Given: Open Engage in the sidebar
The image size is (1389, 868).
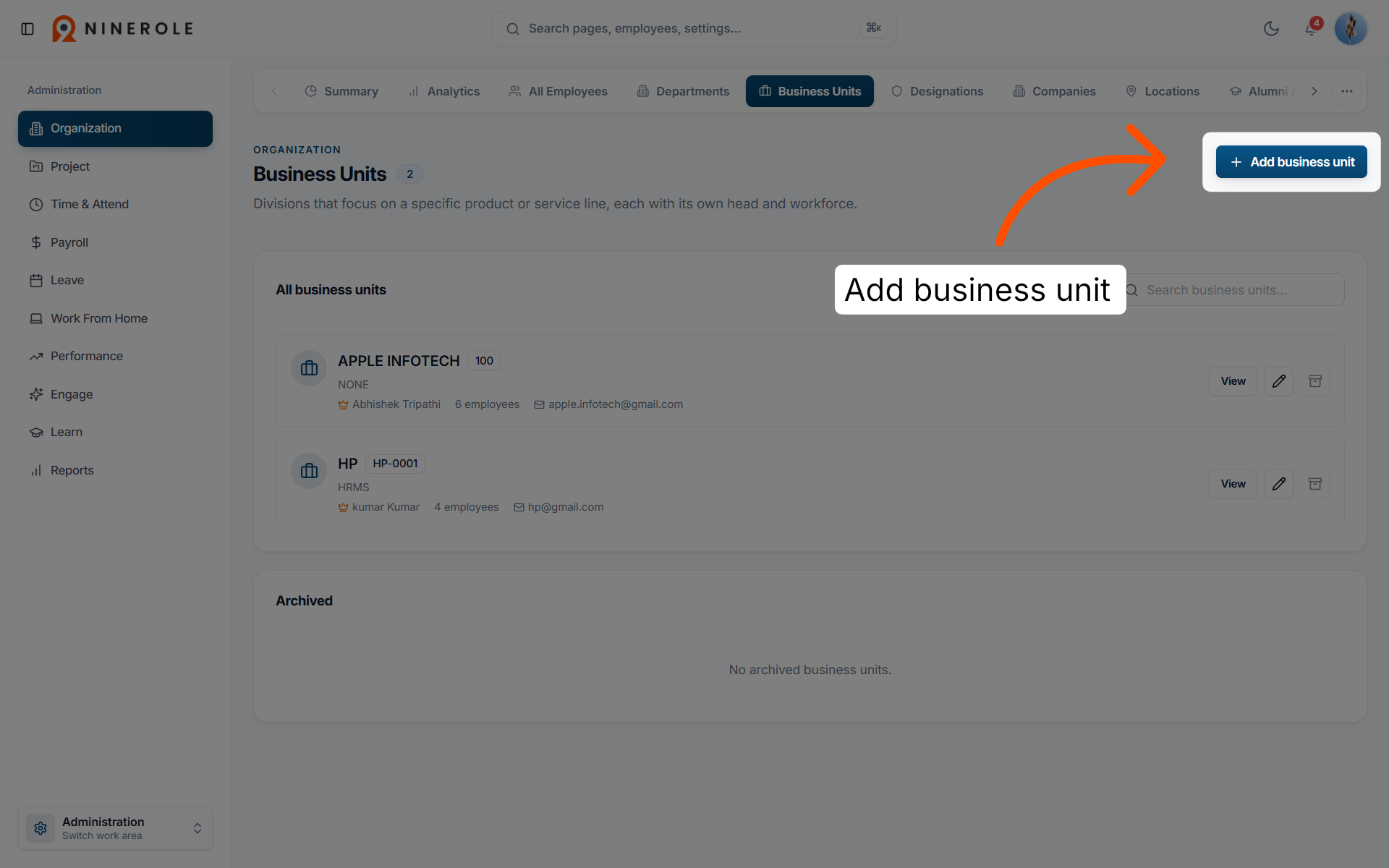Looking at the screenshot, I should [115, 394].
